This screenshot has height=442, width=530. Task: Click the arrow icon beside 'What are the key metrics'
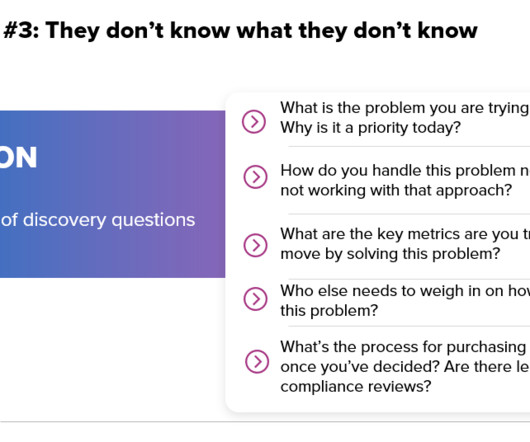click(255, 245)
